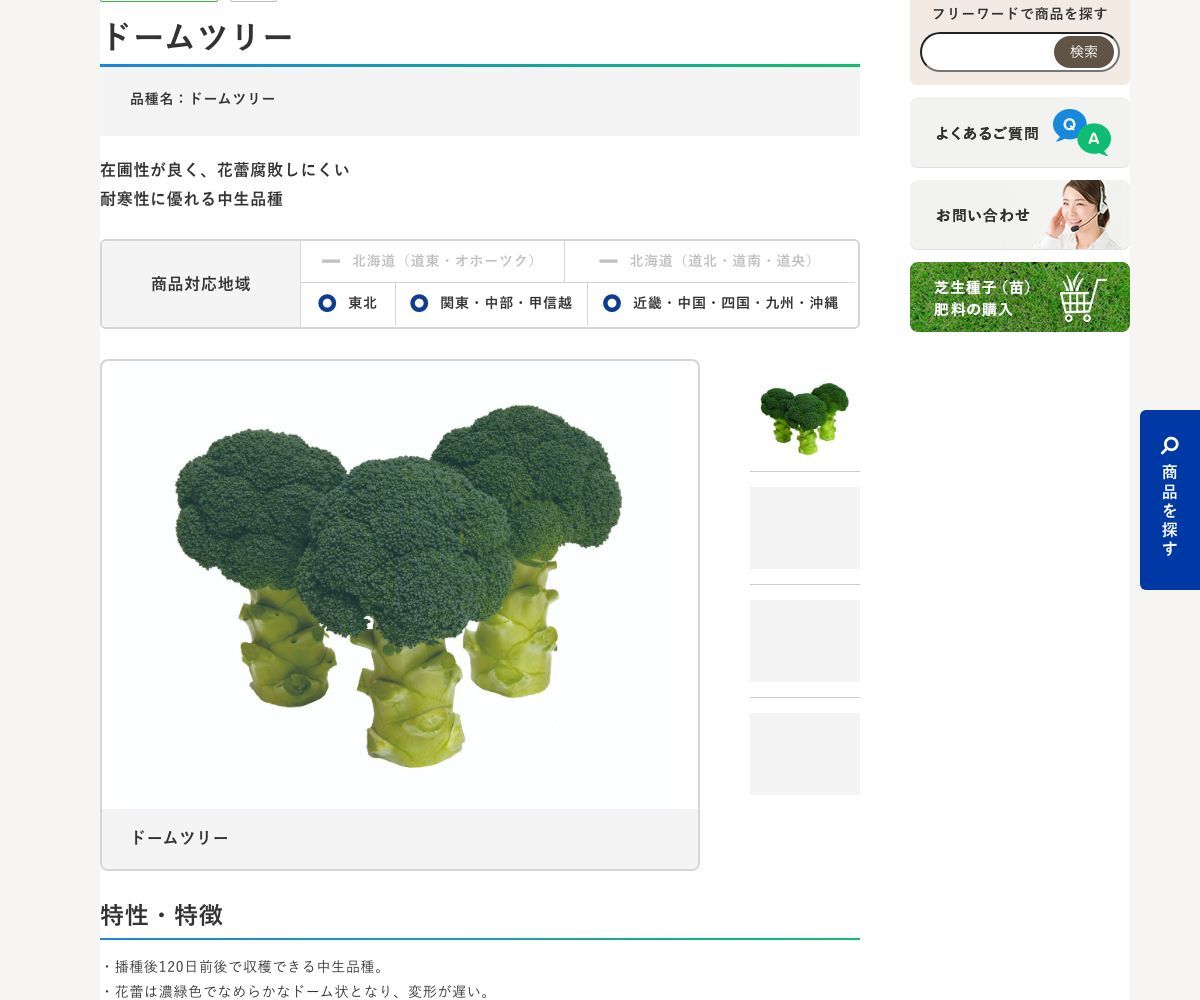This screenshot has width=1200, height=1000.
Task: Open the よくあるご質問 FAQ banner
Action: (x=1020, y=132)
